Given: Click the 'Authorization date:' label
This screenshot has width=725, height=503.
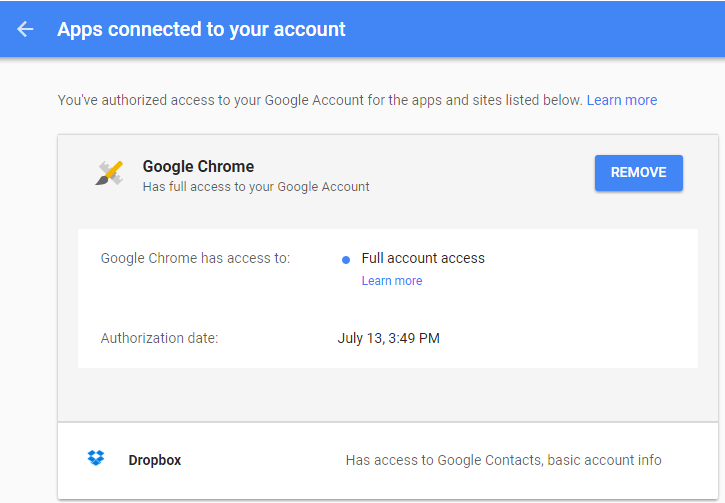Looking at the screenshot, I should tap(159, 338).
